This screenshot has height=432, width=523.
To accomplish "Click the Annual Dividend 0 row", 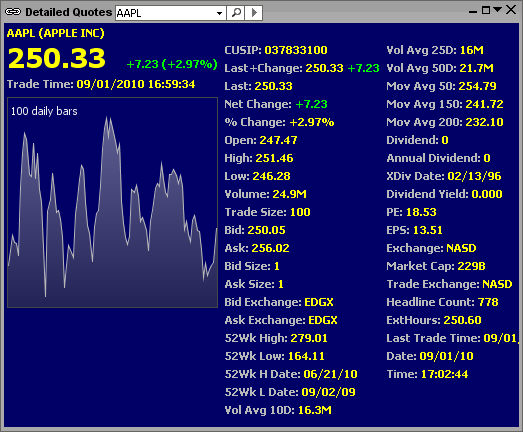I will [x=438, y=158].
